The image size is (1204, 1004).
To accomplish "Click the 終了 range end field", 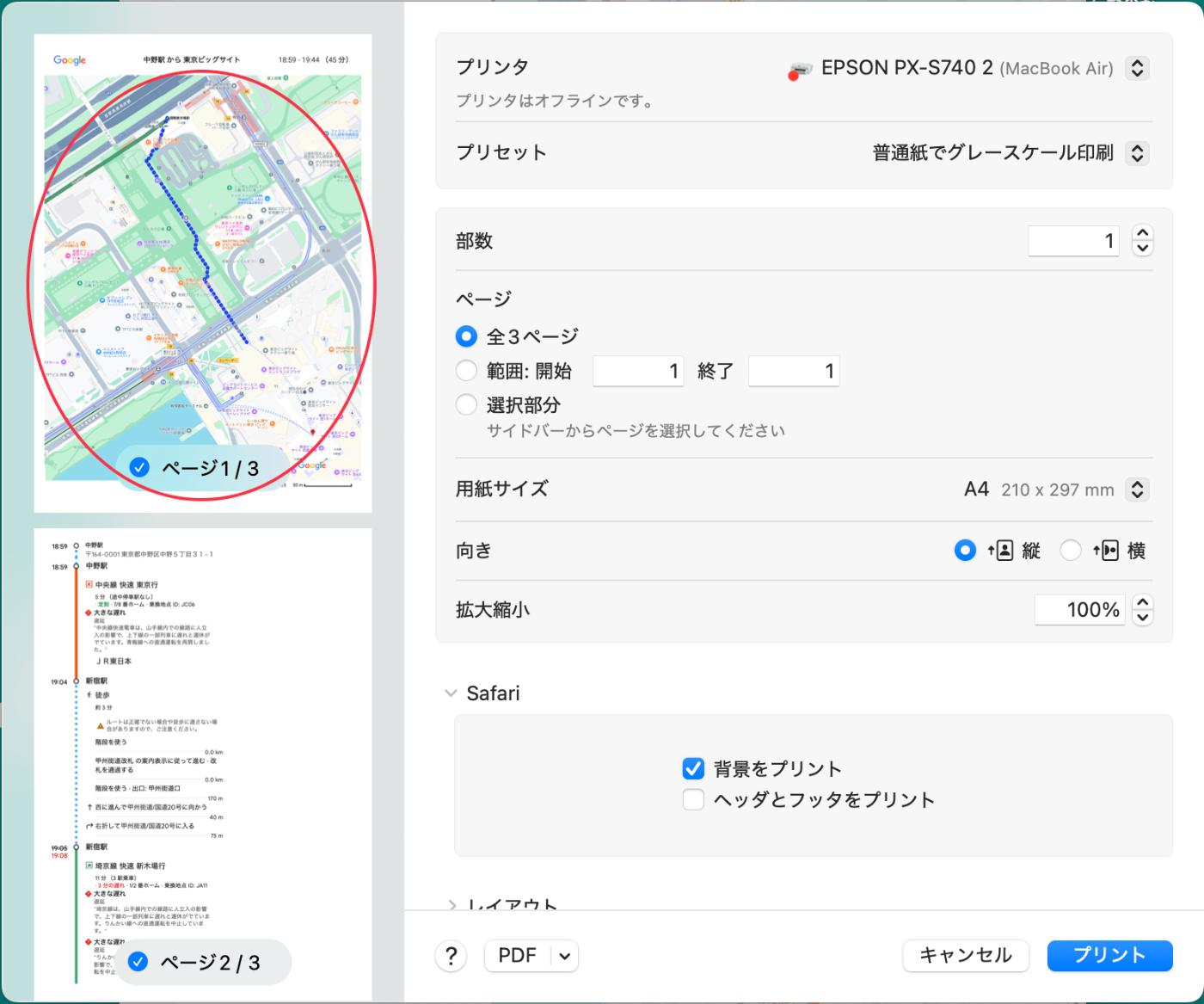I will (794, 371).
